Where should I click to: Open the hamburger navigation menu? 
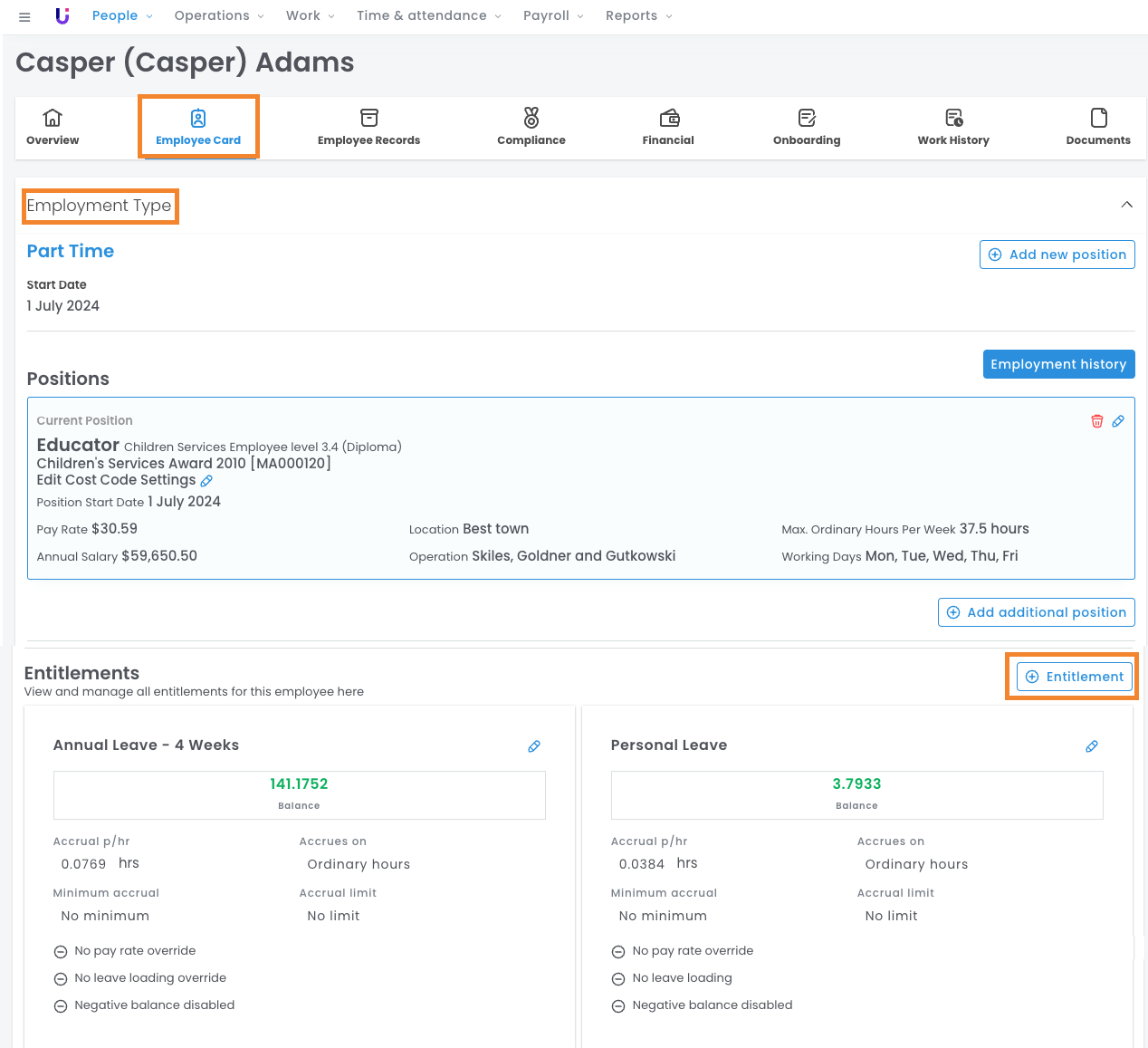click(x=24, y=16)
